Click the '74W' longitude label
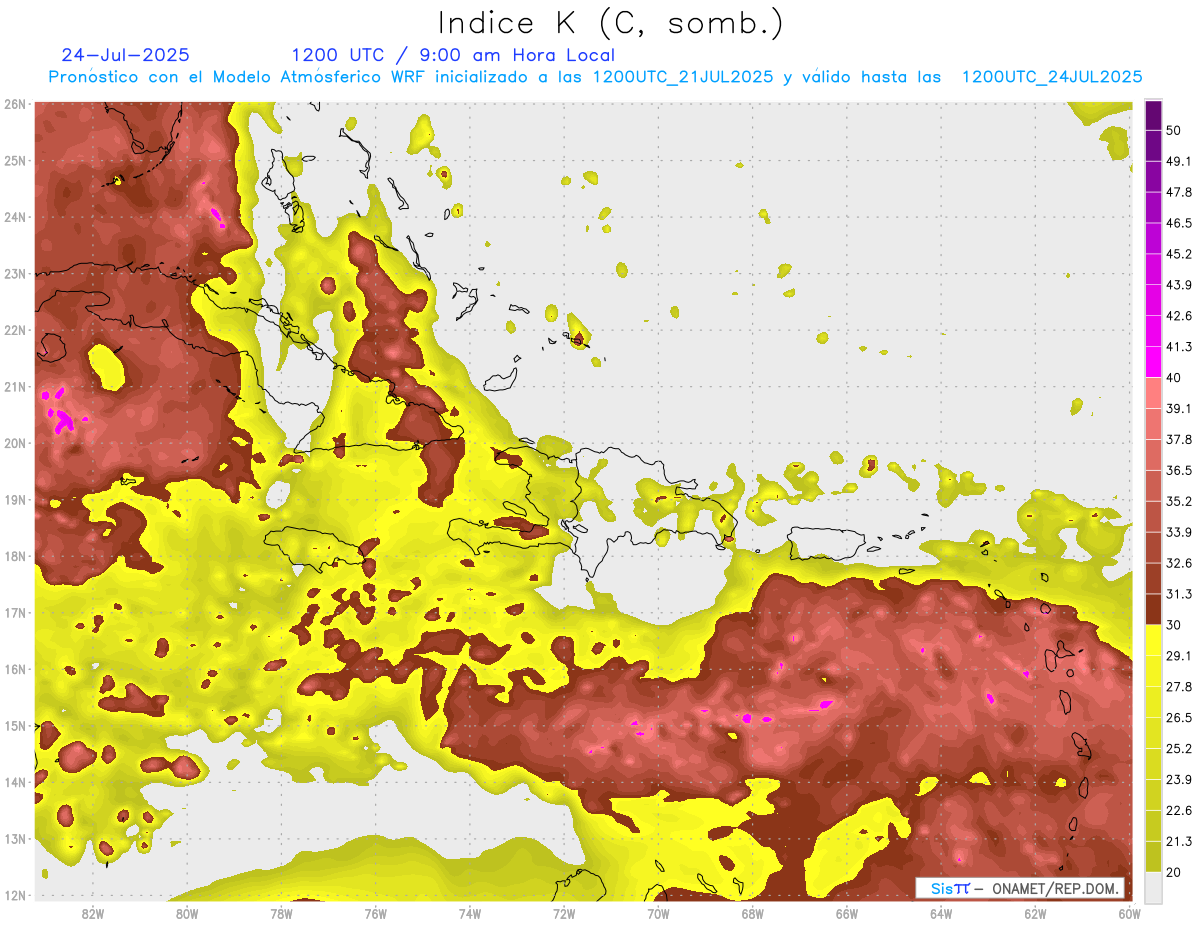Screen dimensions: 1200x927 coord(470,914)
